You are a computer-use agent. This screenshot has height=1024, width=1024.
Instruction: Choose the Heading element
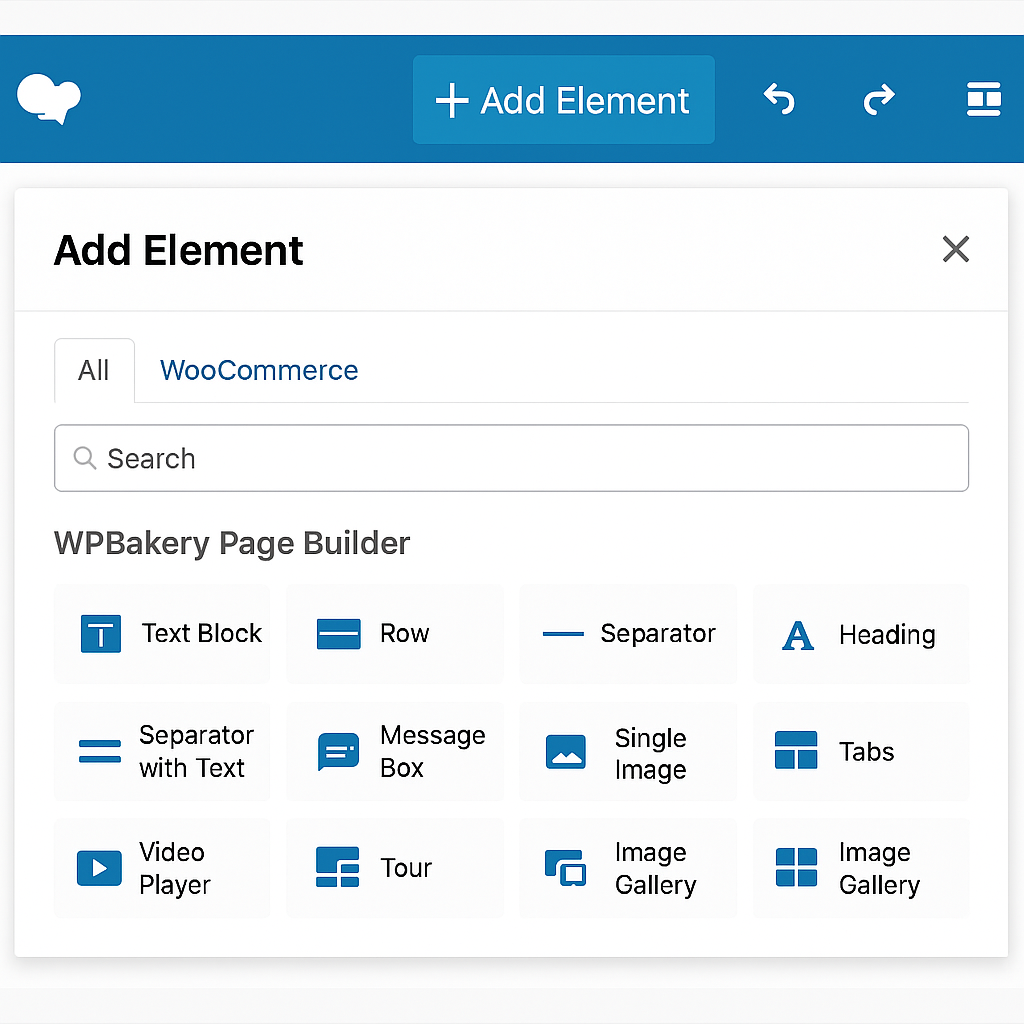point(861,633)
